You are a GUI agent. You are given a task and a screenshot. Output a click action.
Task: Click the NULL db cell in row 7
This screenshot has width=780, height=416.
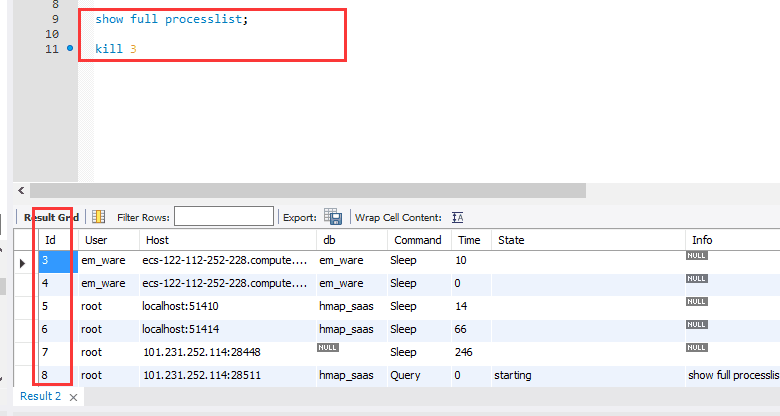[x=328, y=347]
